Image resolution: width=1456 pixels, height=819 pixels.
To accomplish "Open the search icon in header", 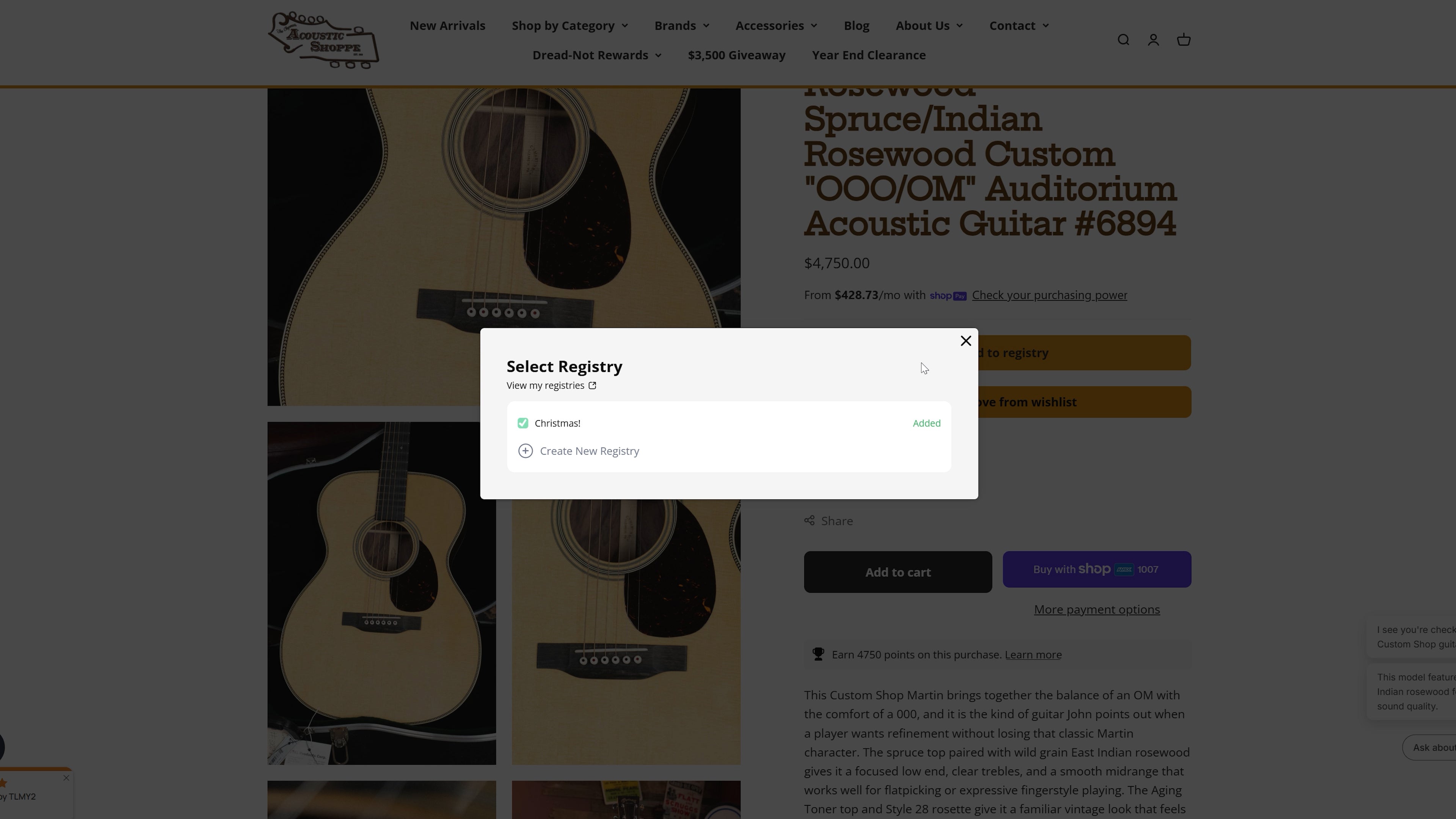I will point(1123,39).
